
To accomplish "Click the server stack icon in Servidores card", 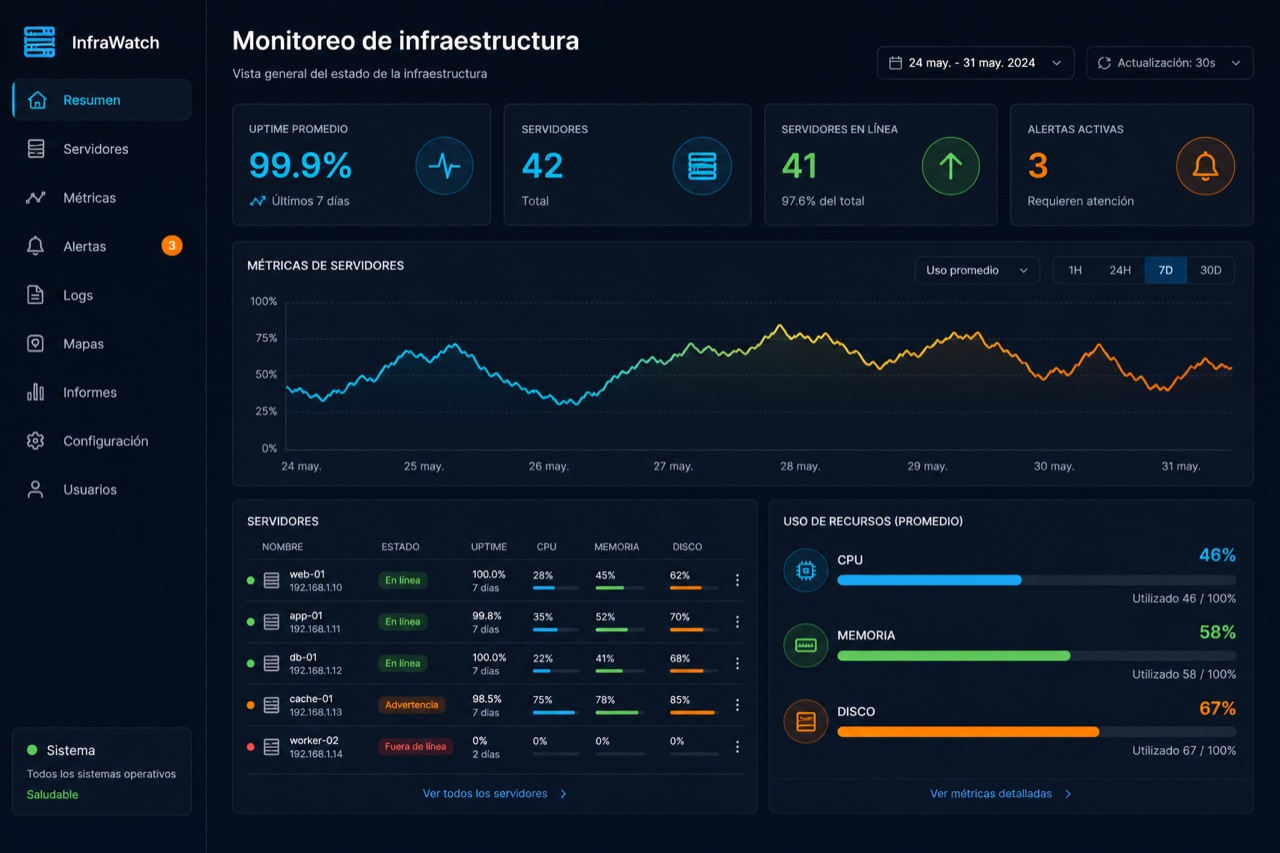I will coord(702,166).
